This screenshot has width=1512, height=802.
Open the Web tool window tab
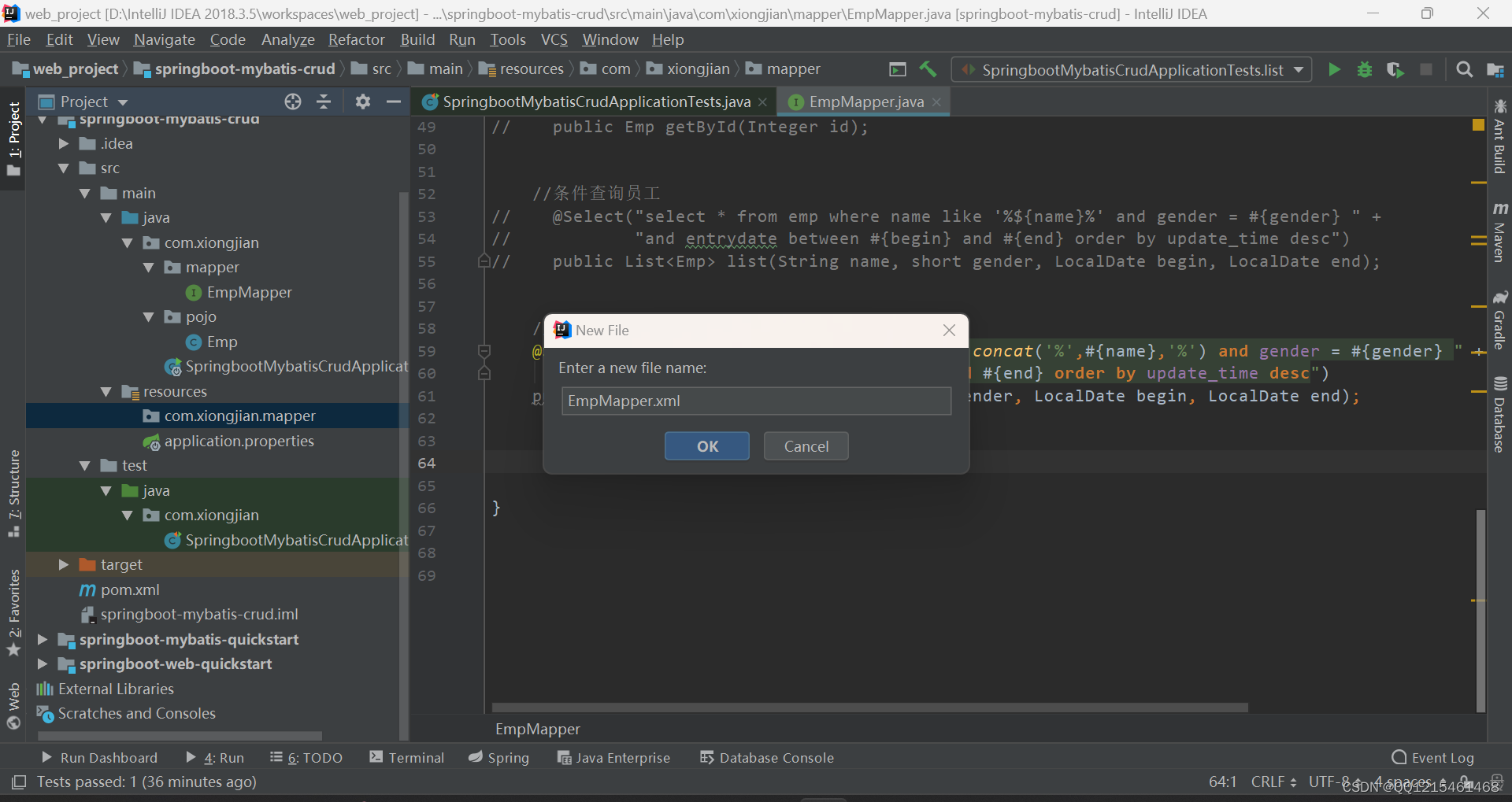click(x=13, y=706)
